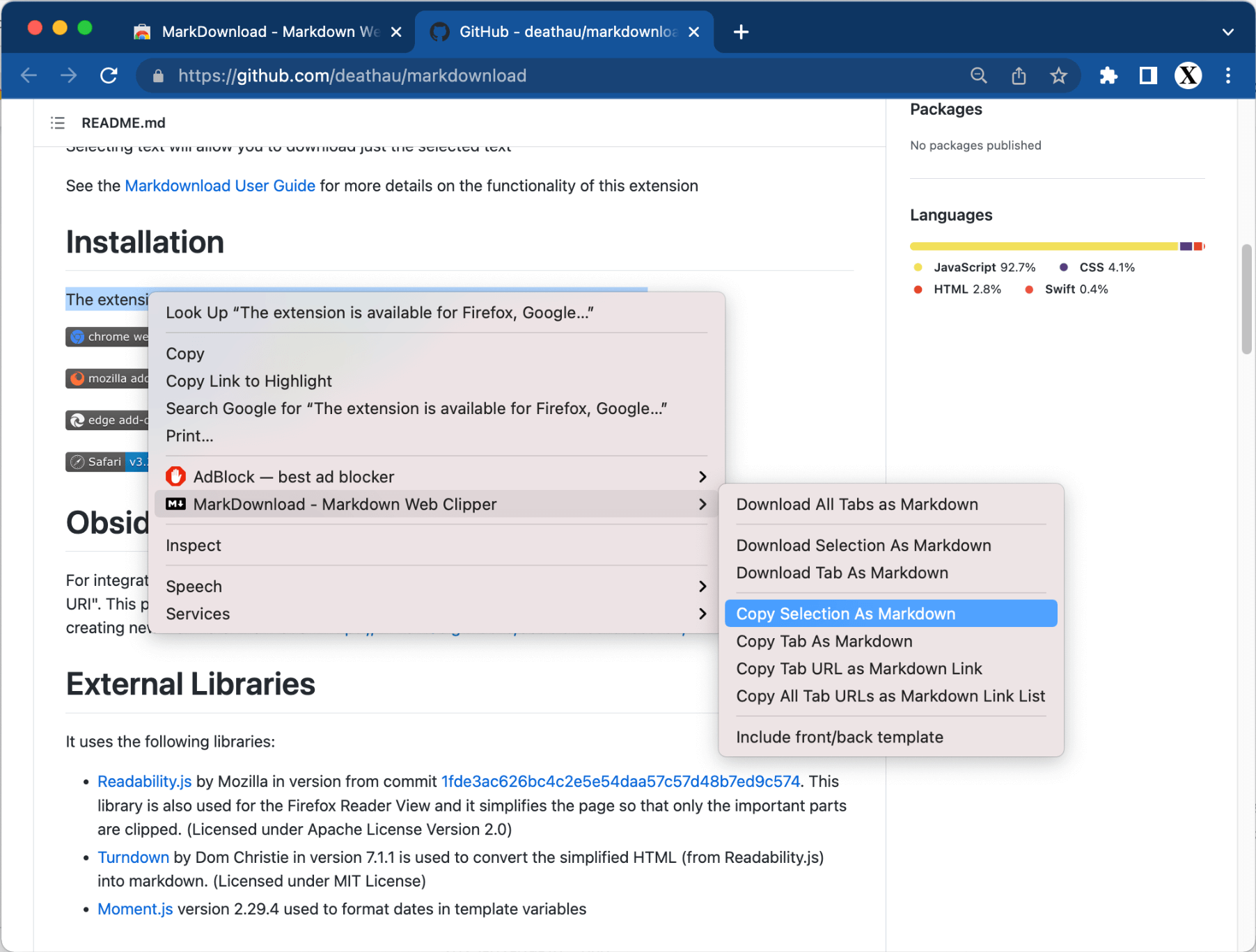Click the Packages heading link
Image resolution: width=1256 pixels, height=952 pixels.
[945, 109]
